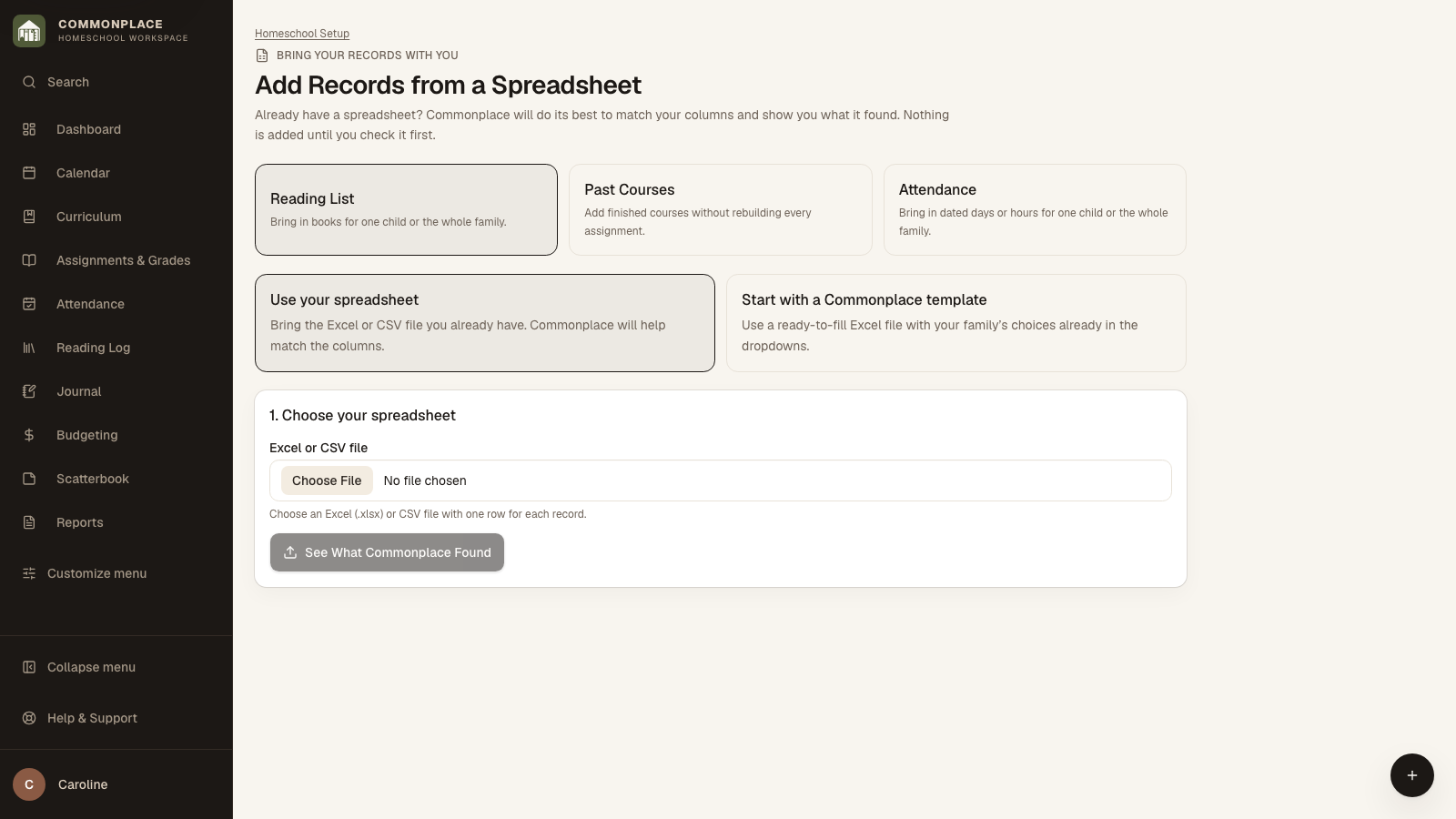The height and width of the screenshot is (819, 1456).
Task: Click See What Commonplace Found button
Action: (387, 552)
